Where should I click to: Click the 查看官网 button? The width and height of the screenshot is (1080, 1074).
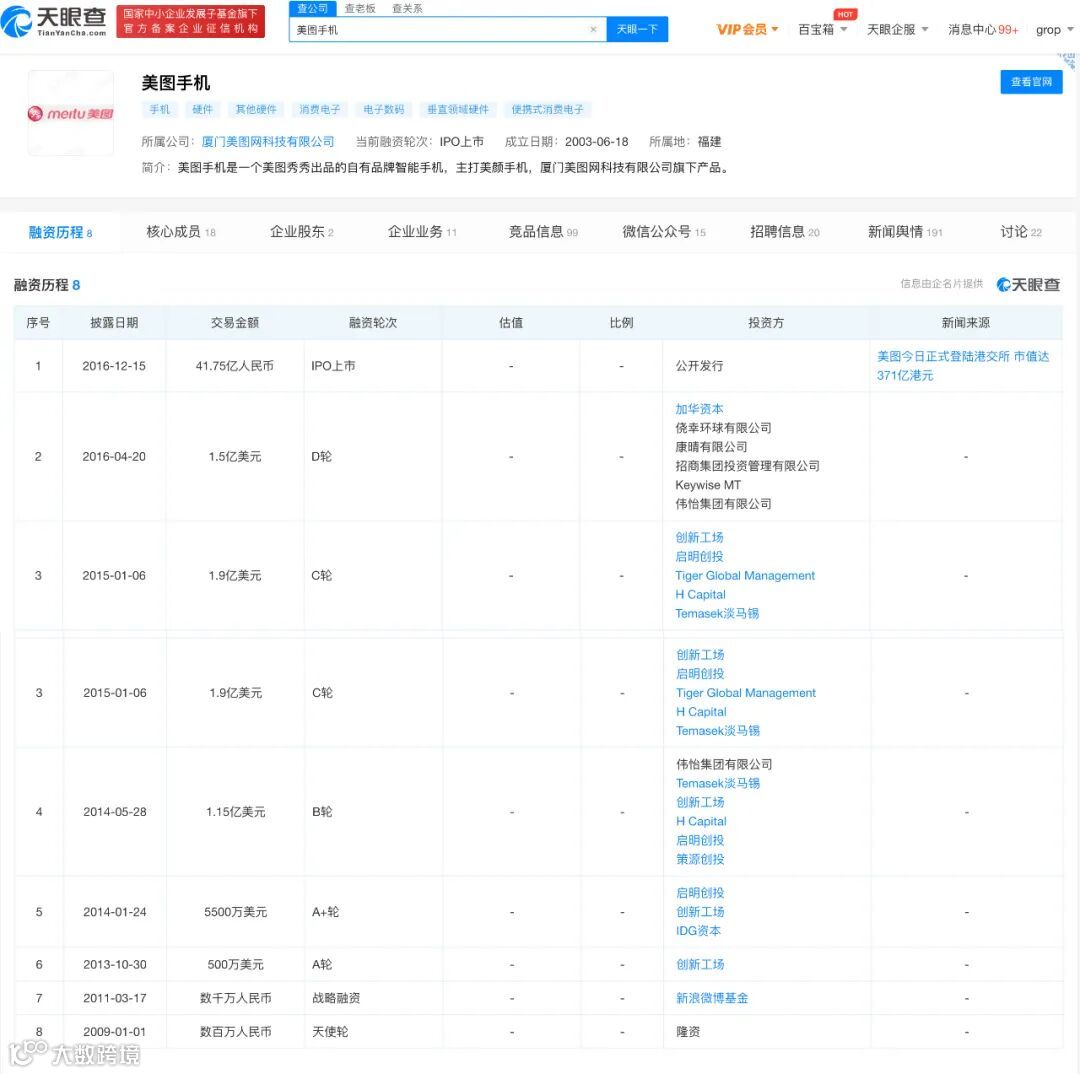point(1031,82)
